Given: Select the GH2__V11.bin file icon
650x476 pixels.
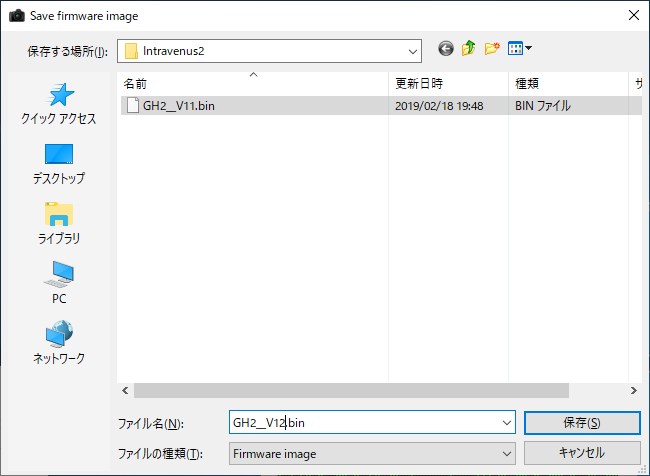Looking at the screenshot, I should 133,106.
